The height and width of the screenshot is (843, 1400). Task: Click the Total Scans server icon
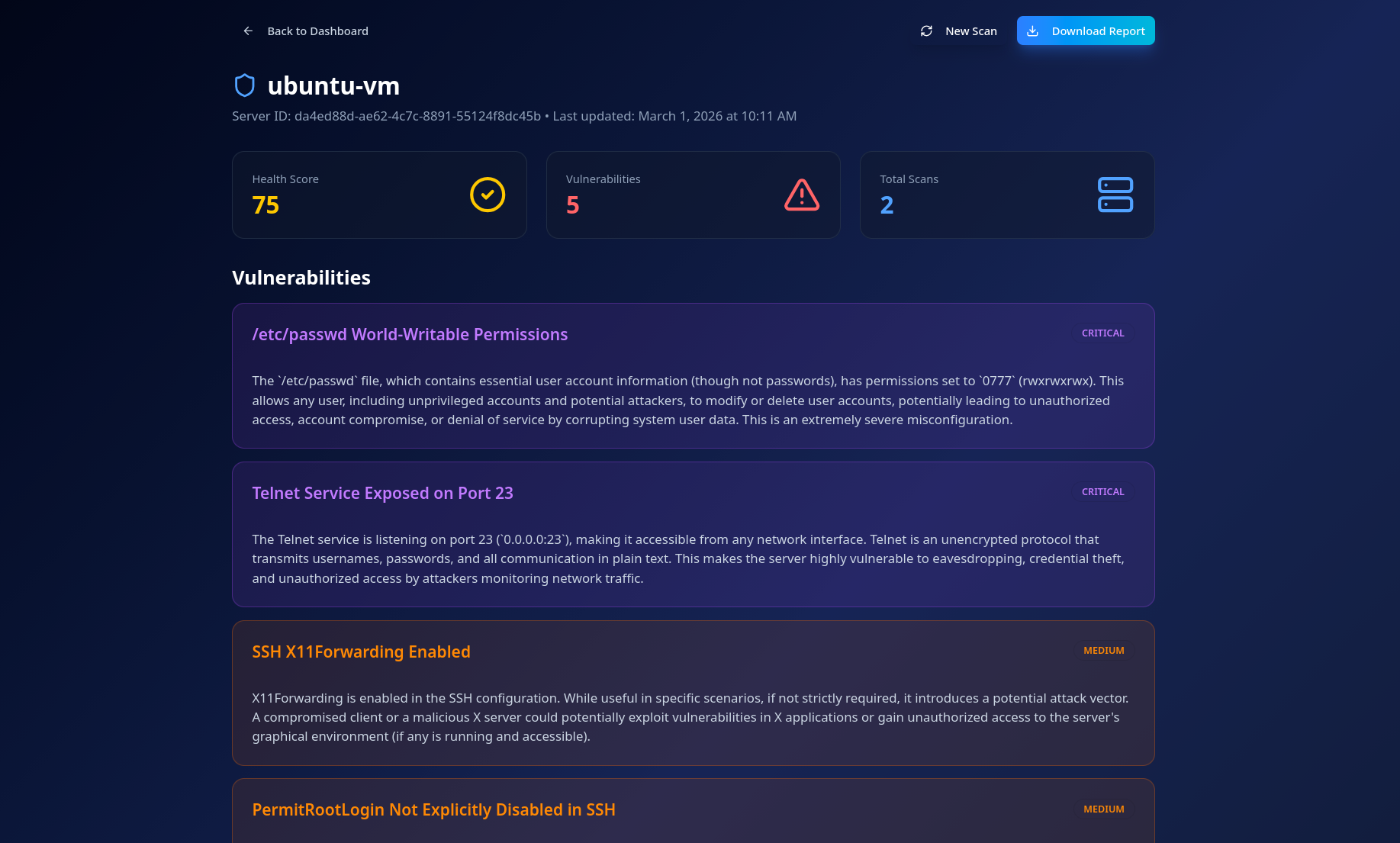pos(1115,195)
